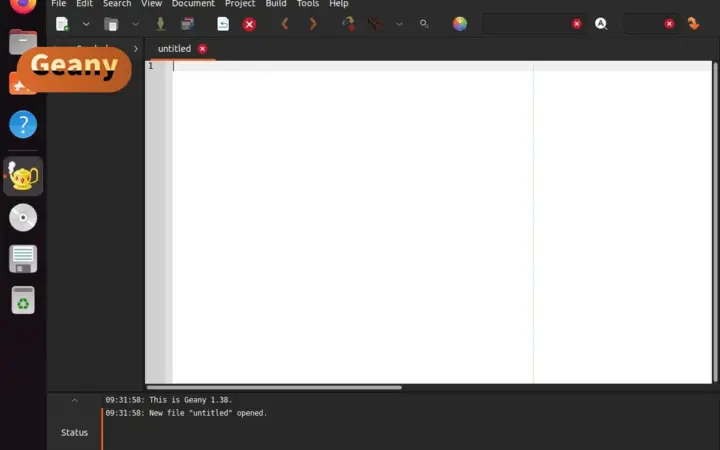Click the editor horizontal scrollbar
Screen dimensions: 720x450
click(x=274, y=388)
